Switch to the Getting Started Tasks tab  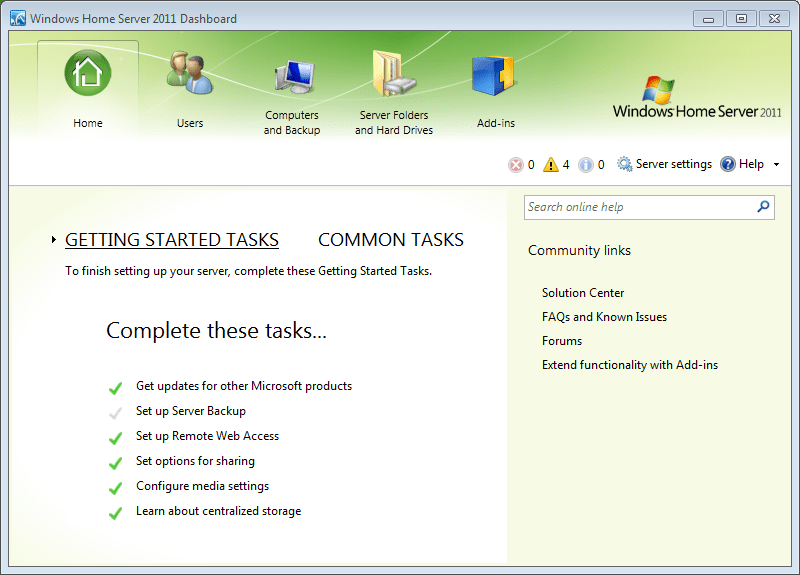click(x=172, y=240)
